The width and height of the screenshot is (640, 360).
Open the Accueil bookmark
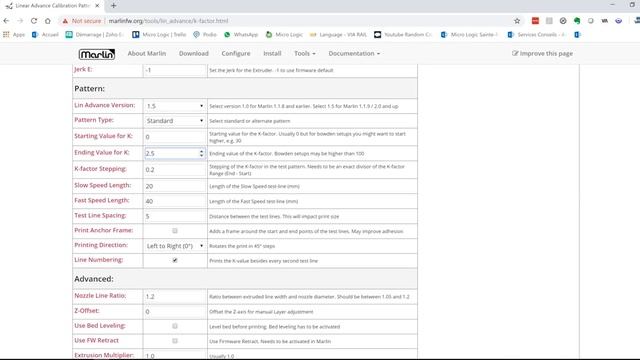[45, 35]
